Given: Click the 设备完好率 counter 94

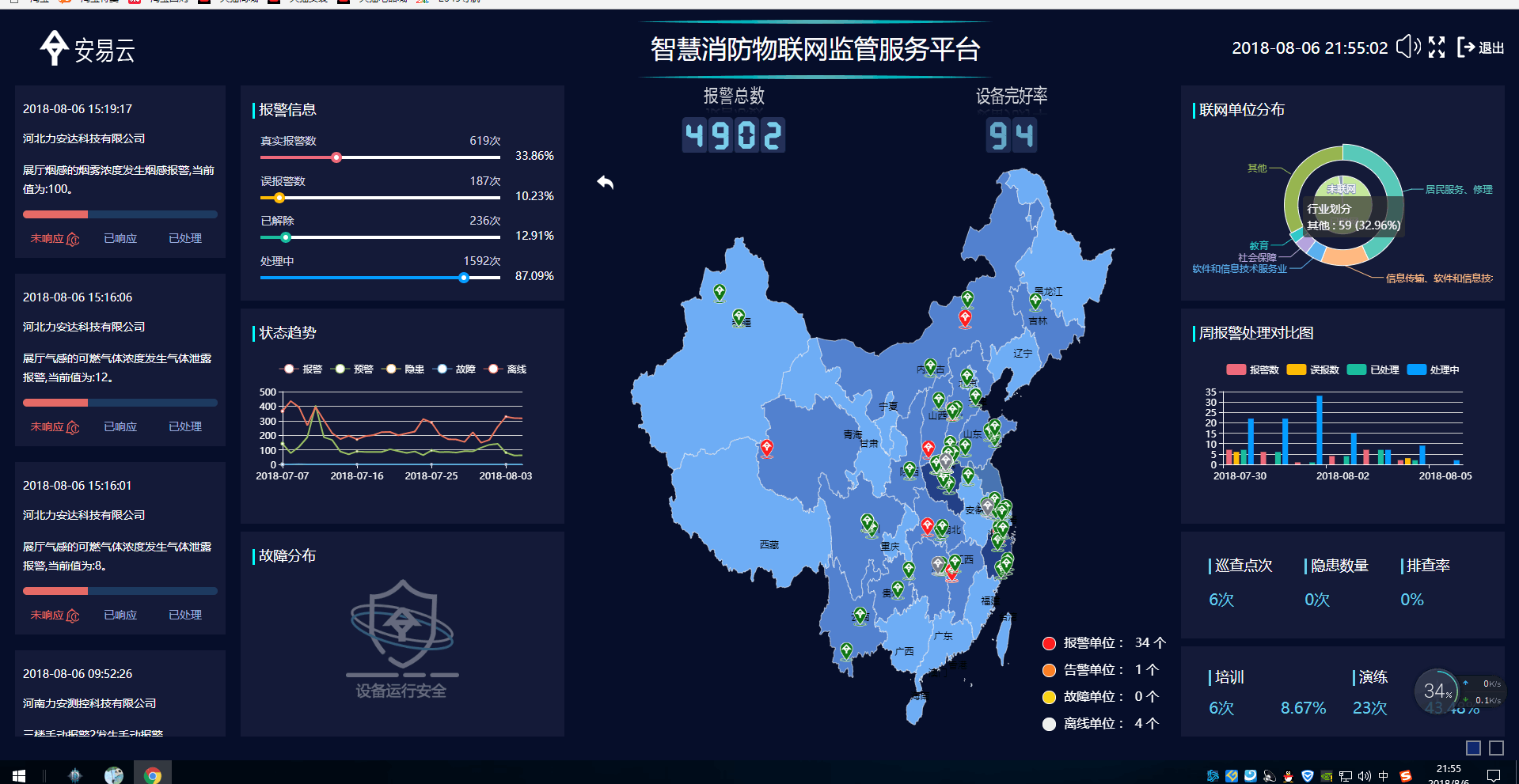Looking at the screenshot, I should (x=1012, y=135).
